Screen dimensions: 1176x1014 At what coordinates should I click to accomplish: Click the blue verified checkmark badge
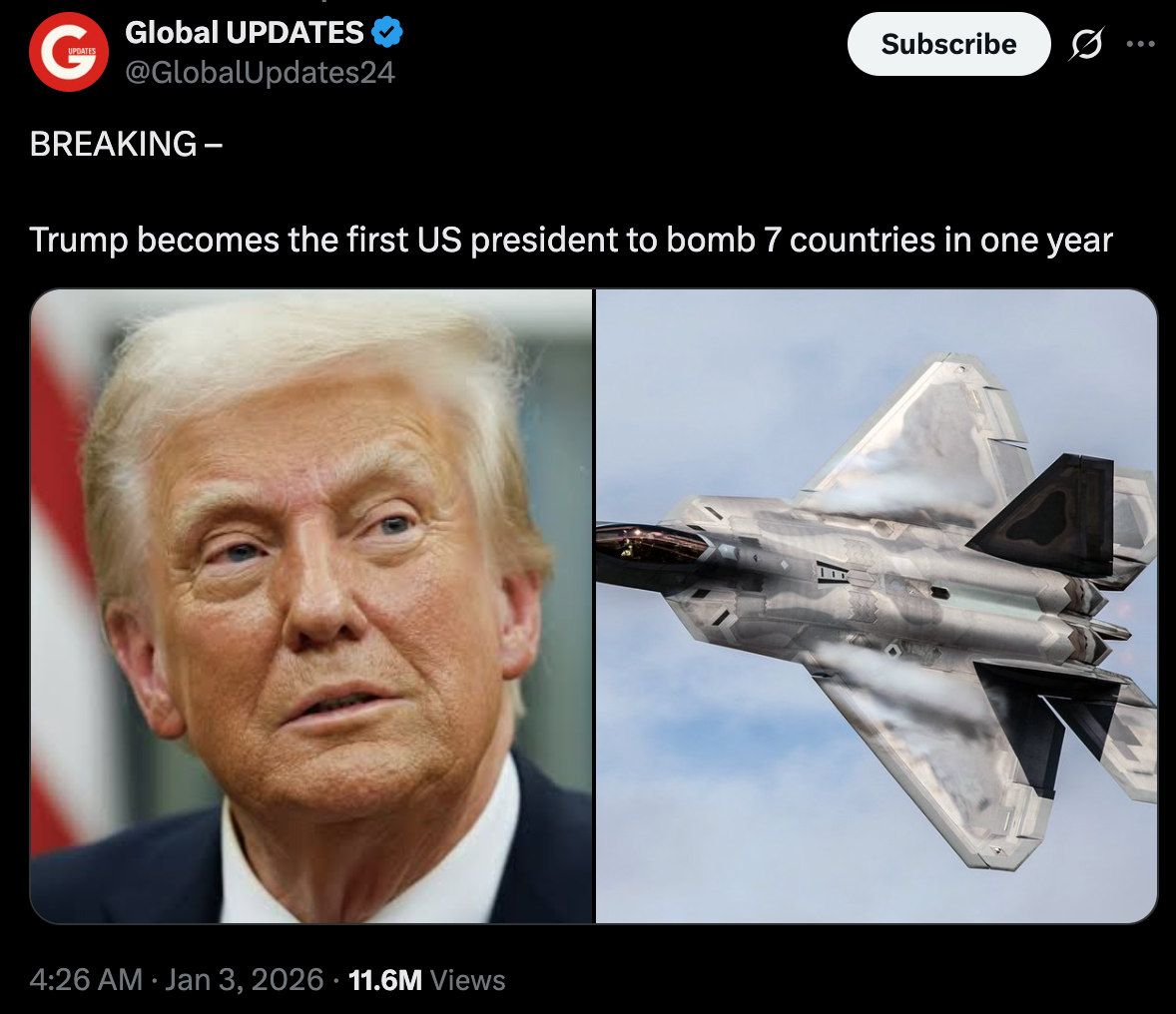pyautogui.click(x=387, y=32)
